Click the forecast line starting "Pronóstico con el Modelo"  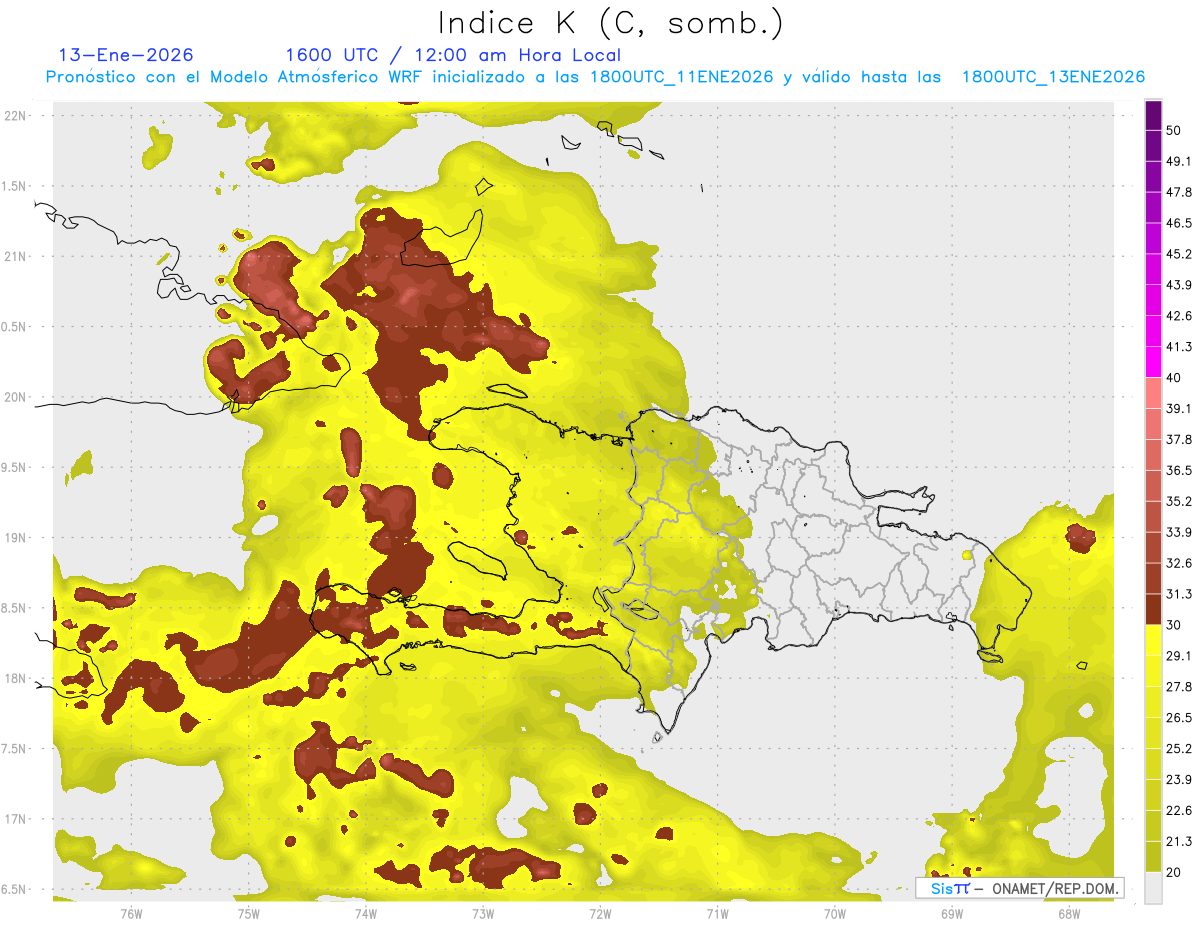pos(595,77)
